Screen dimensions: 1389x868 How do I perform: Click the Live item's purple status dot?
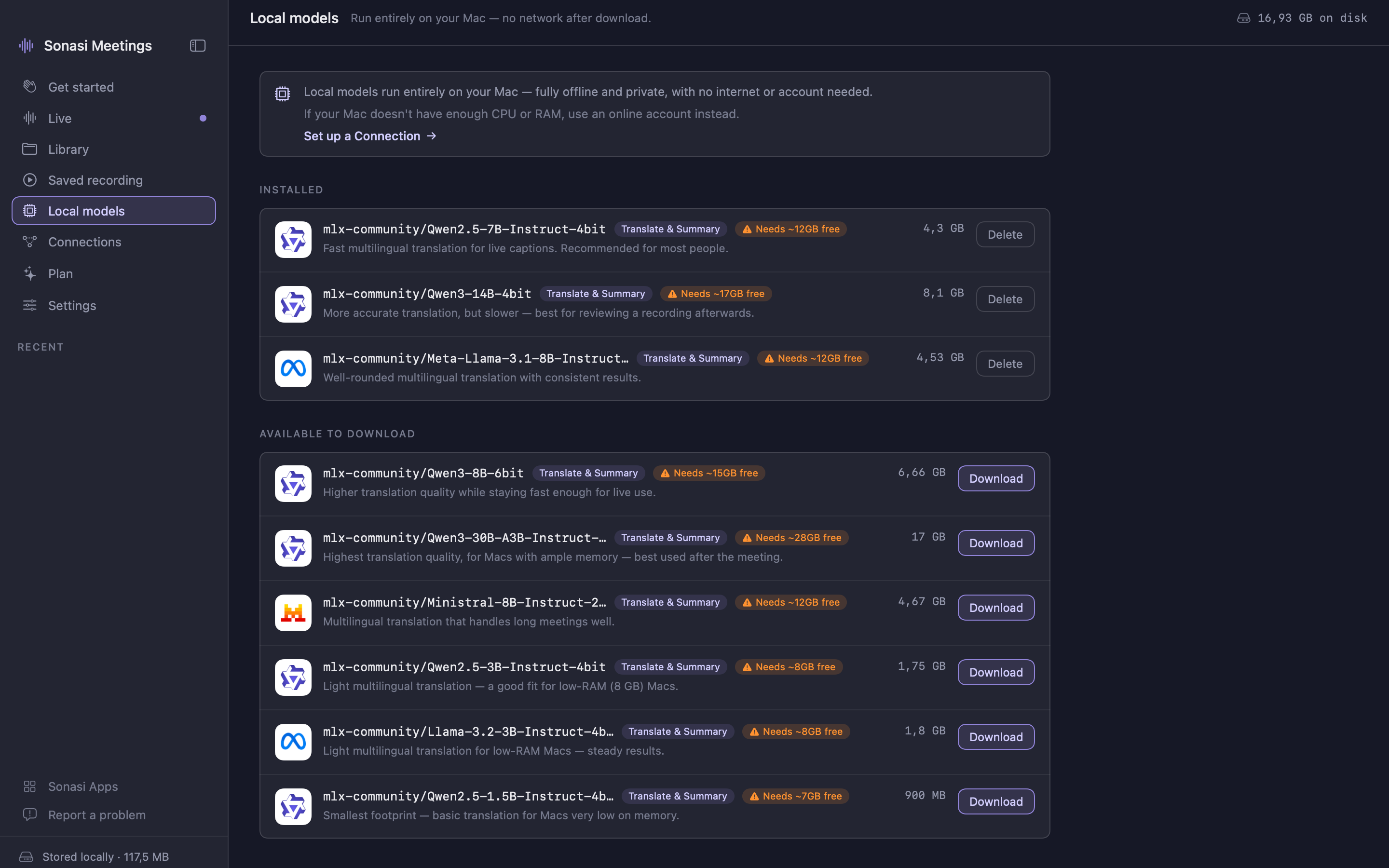point(203,118)
